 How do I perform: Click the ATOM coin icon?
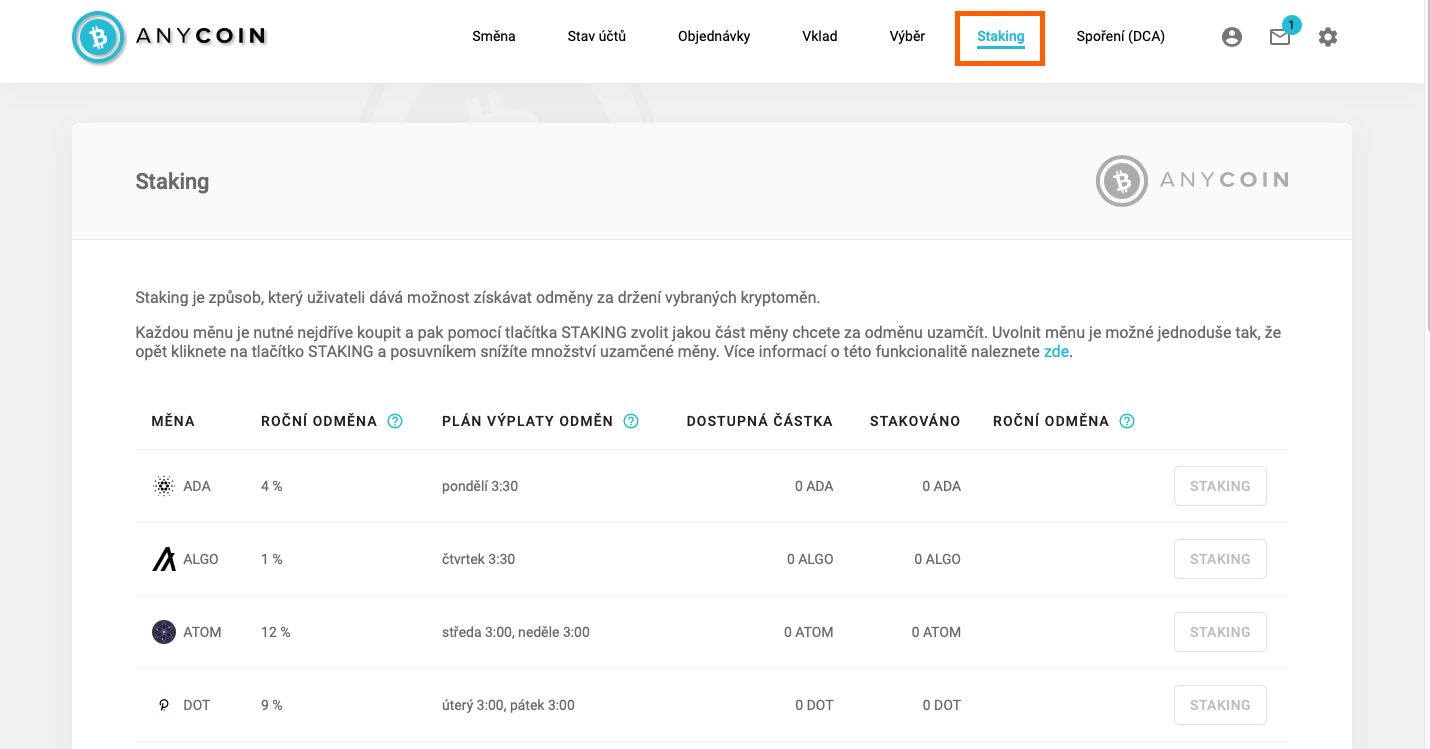point(164,632)
